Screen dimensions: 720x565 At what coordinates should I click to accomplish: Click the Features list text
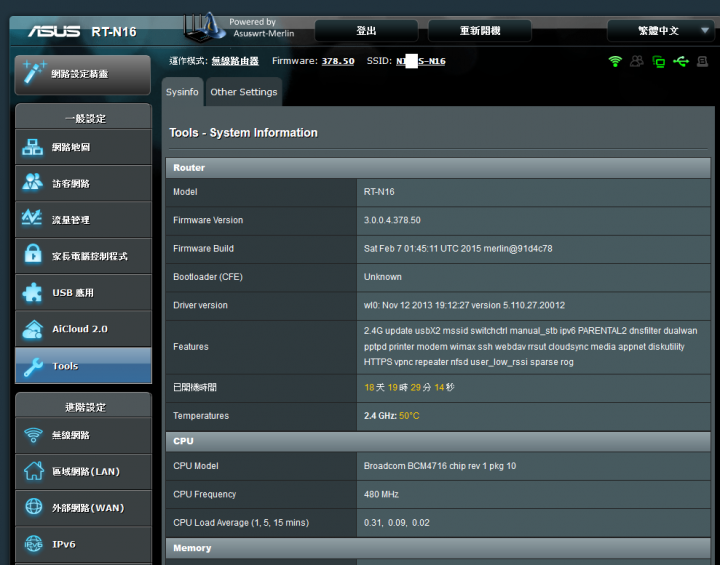(530, 346)
